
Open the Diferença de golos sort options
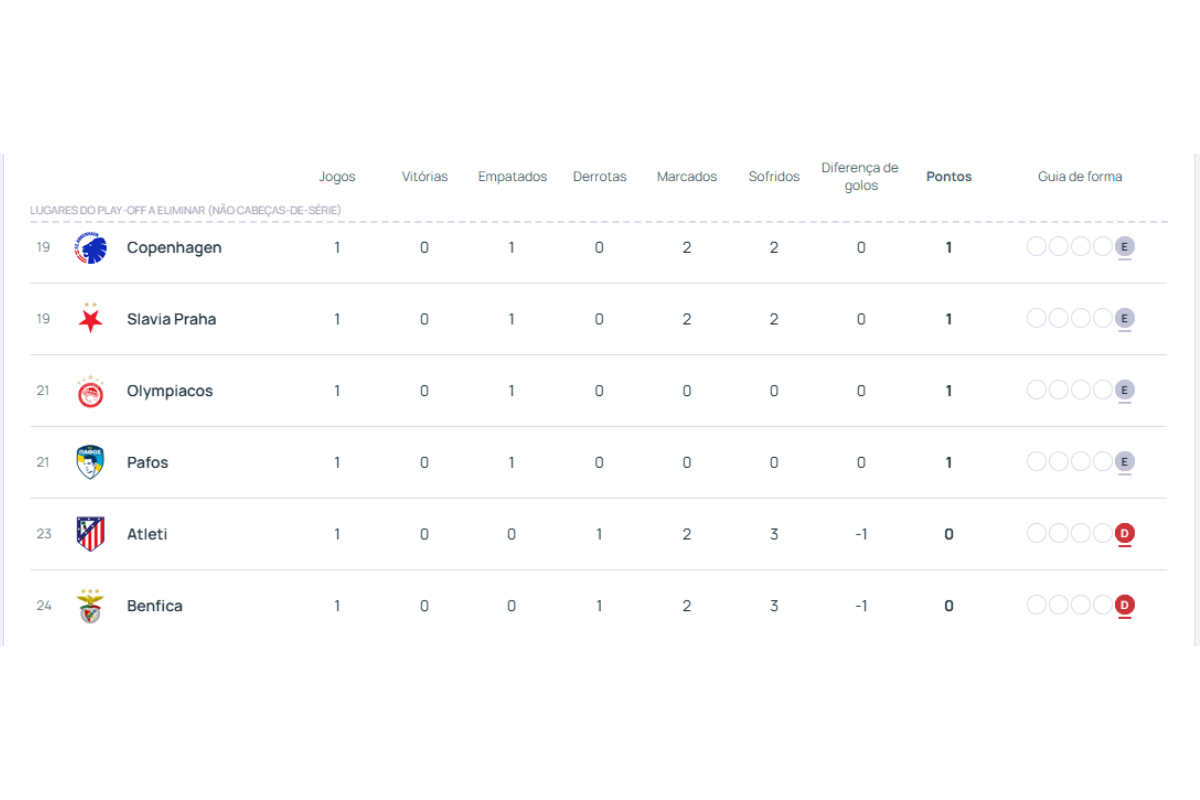click(860, 176)
